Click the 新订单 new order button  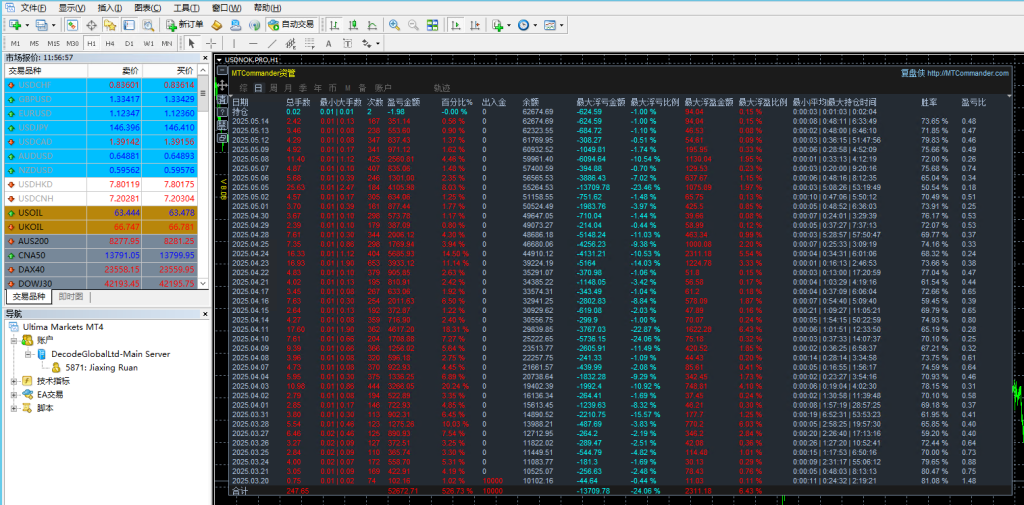184,25
